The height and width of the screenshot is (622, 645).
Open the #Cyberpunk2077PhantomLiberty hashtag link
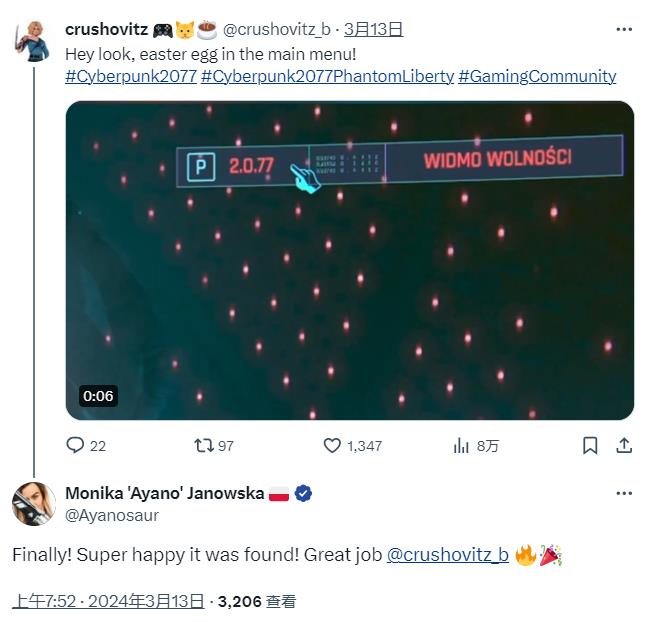[327, 76]
